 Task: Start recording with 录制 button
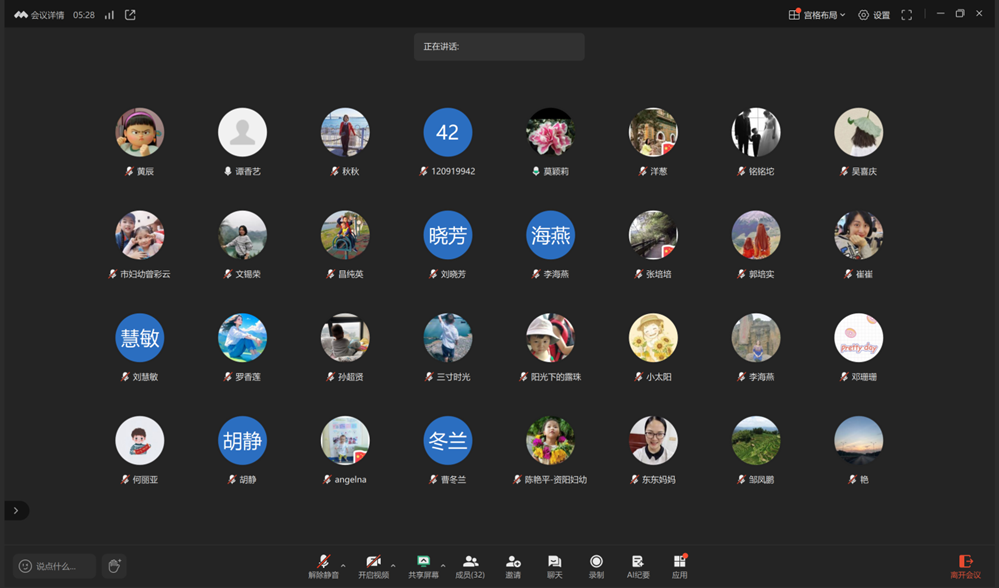[596, 566]
